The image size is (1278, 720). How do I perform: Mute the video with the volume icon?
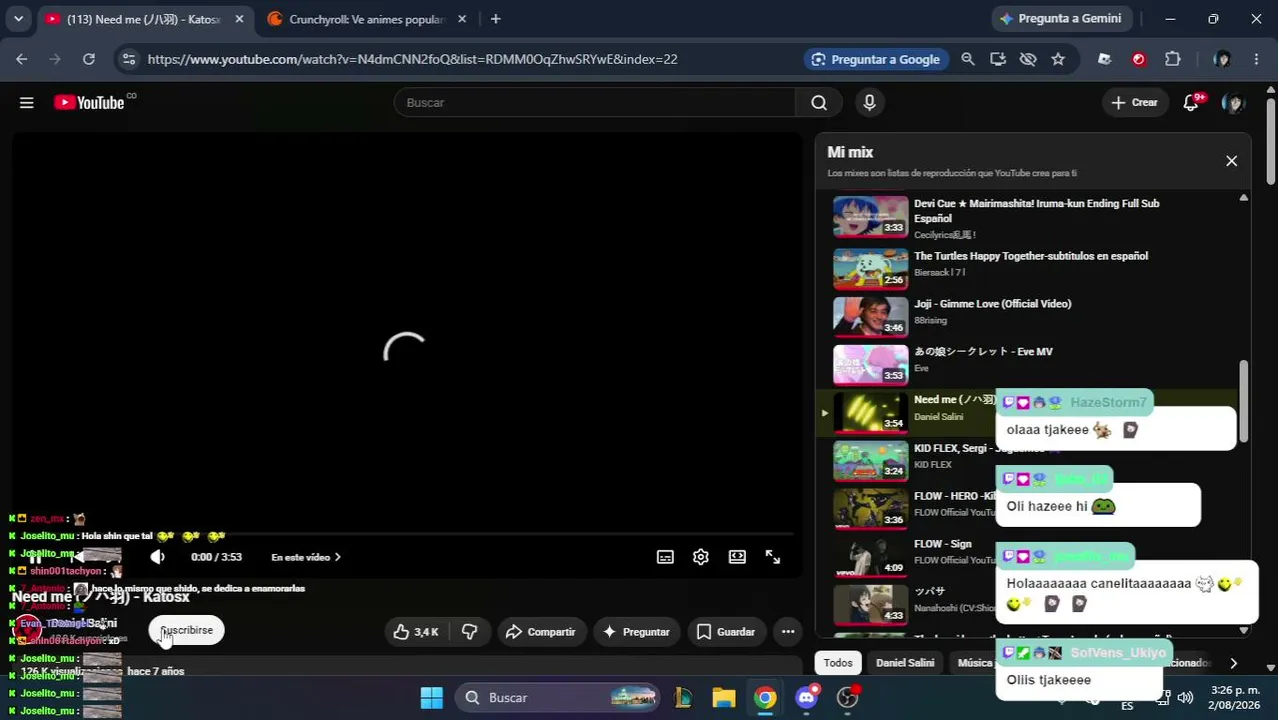[157, 557]
